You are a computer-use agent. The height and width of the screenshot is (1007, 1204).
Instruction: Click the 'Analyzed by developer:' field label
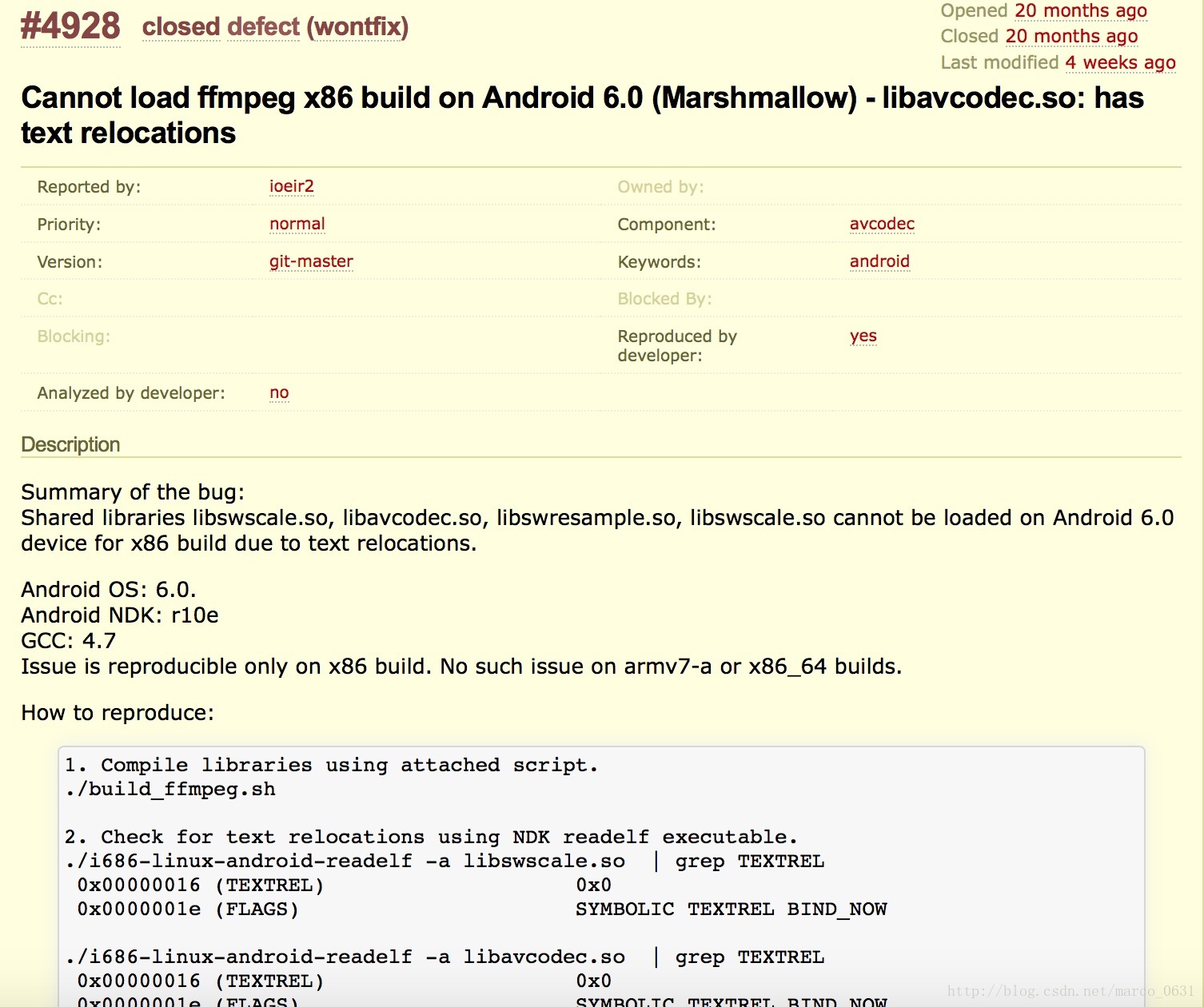131,393
